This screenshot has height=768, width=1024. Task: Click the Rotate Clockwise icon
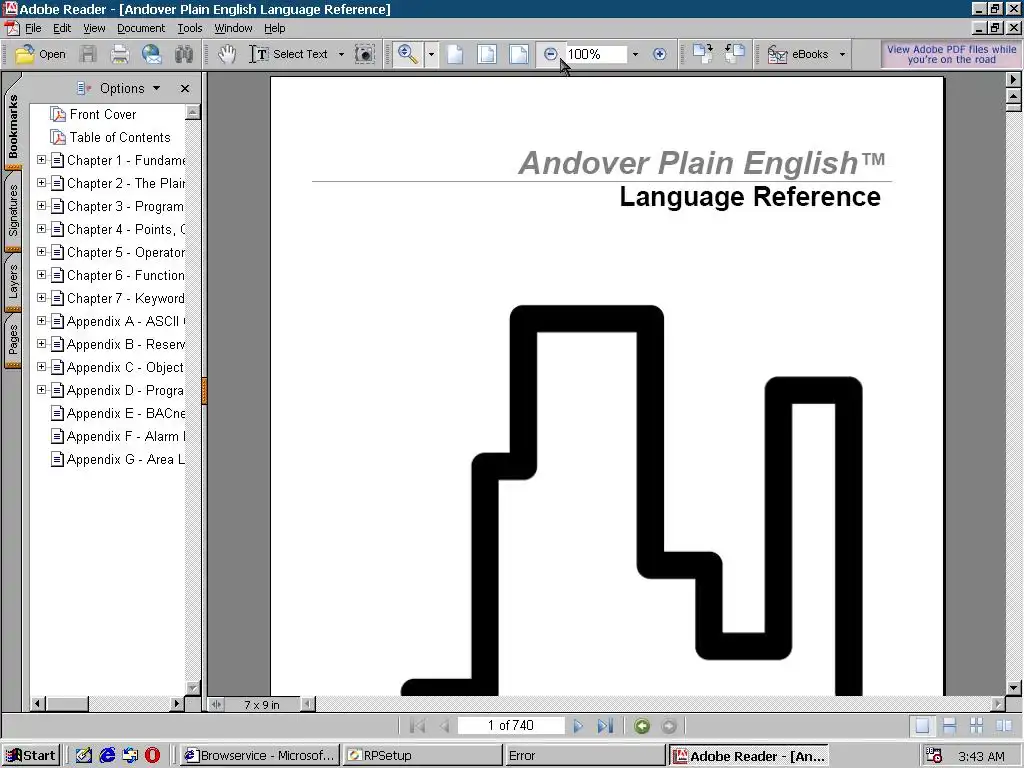703,54
